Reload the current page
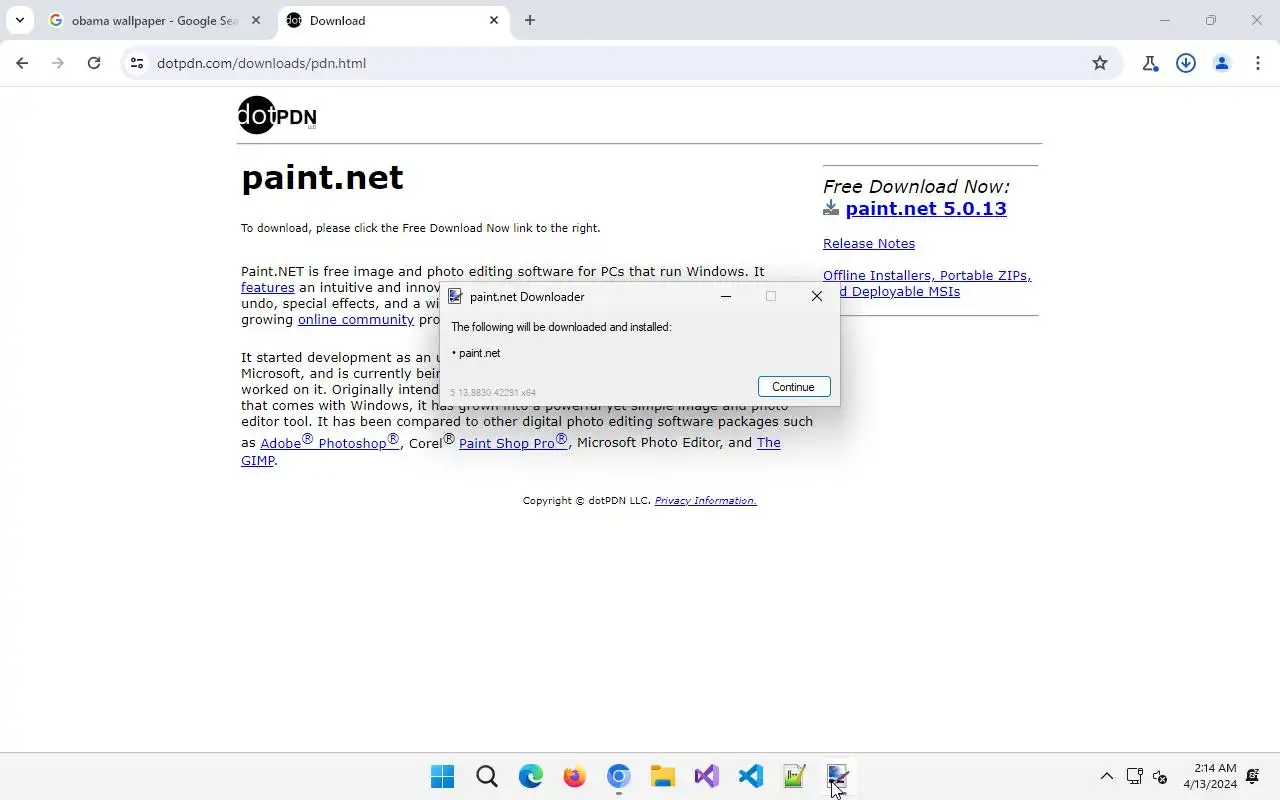Screen dimensions: 1280x800 [x=94, y=63]
